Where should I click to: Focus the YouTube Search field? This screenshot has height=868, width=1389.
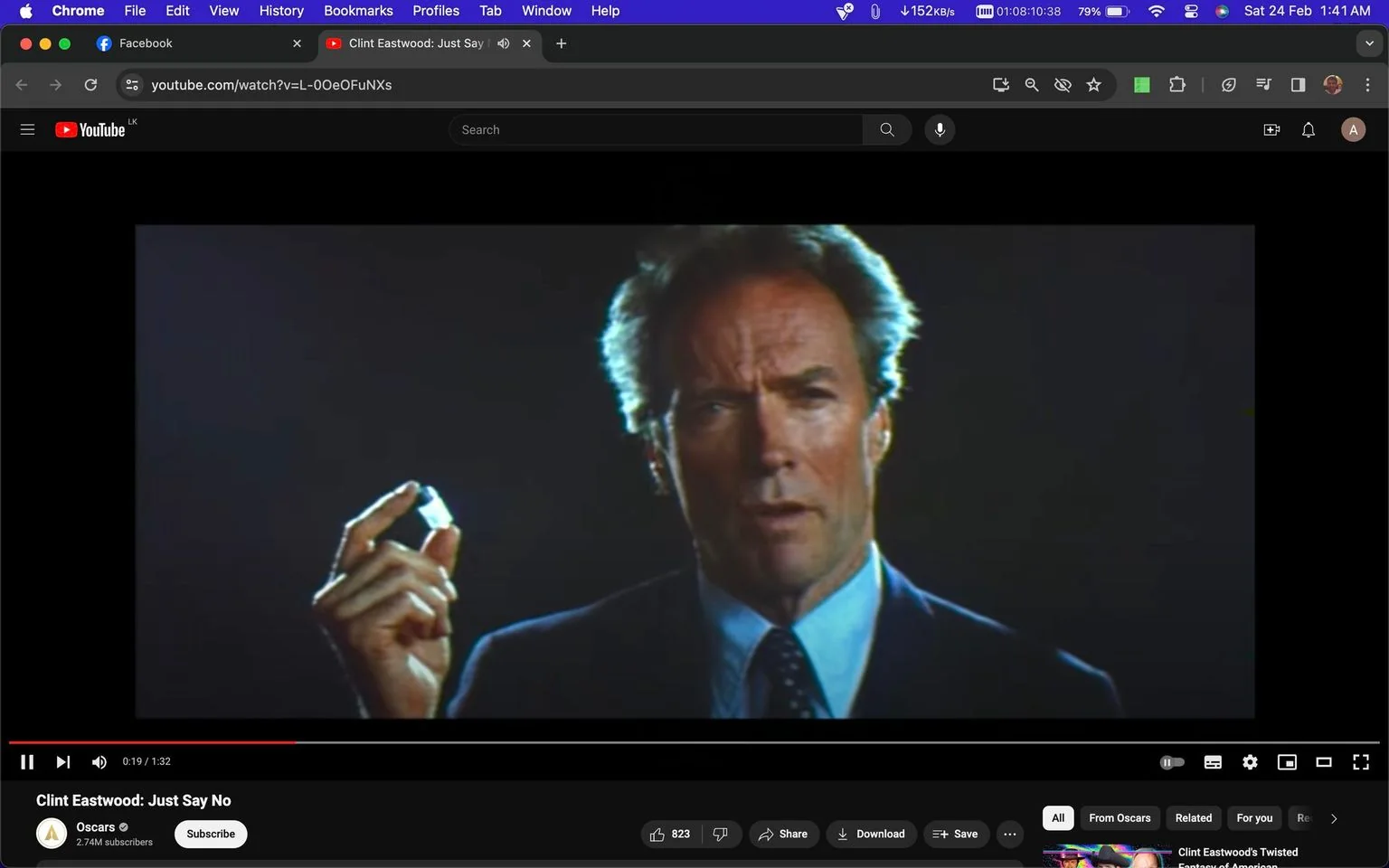point(657,129)
